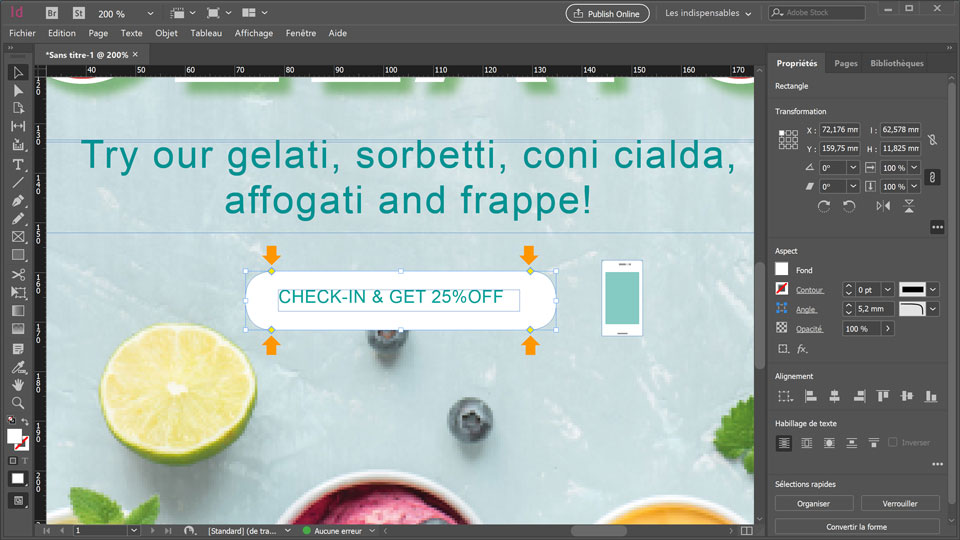
Task: Click the Fond white fill swatch
Action: (x=782, y=269)
